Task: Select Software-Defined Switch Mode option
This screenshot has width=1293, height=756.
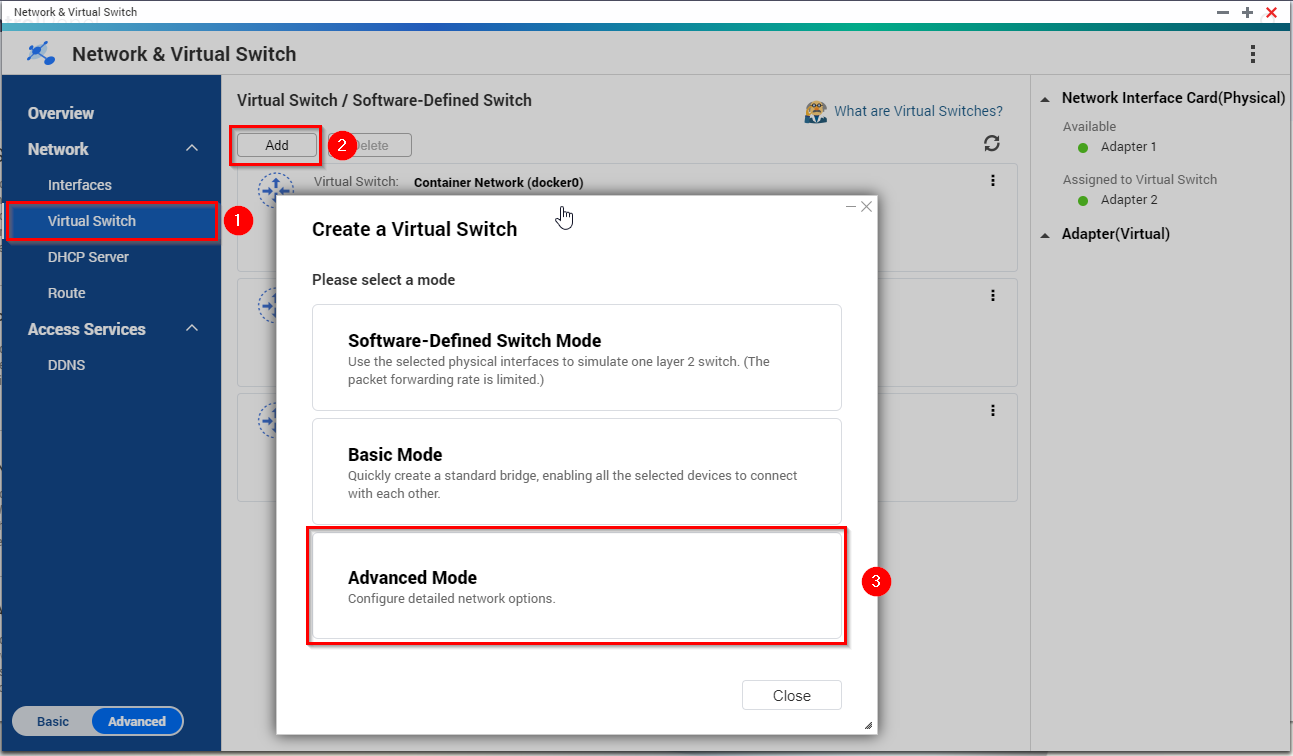Action: pyautogui.click(x=576, y=357)
